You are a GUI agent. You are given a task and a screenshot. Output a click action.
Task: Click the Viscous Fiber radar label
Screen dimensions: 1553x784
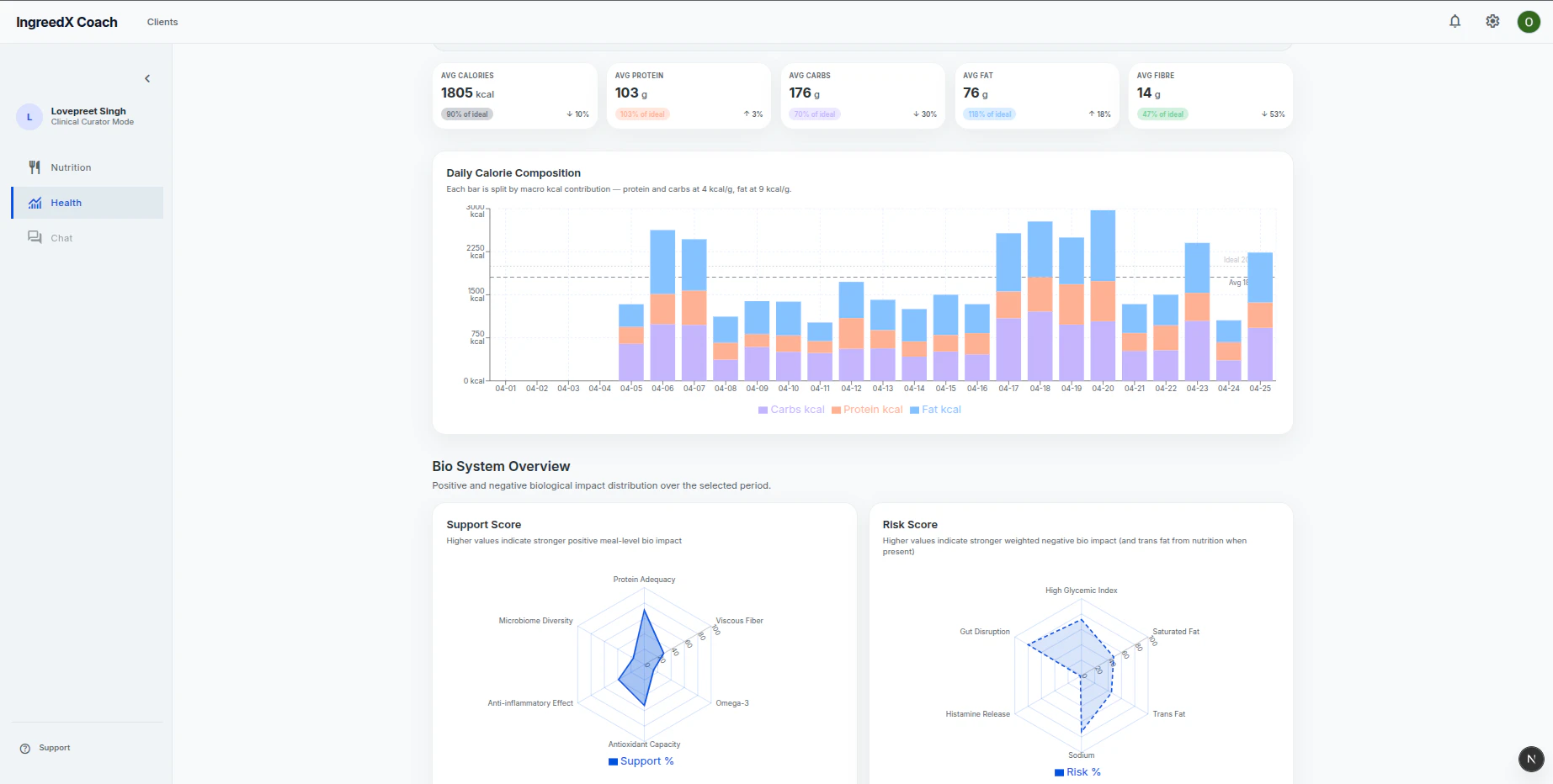click(739, 621)
